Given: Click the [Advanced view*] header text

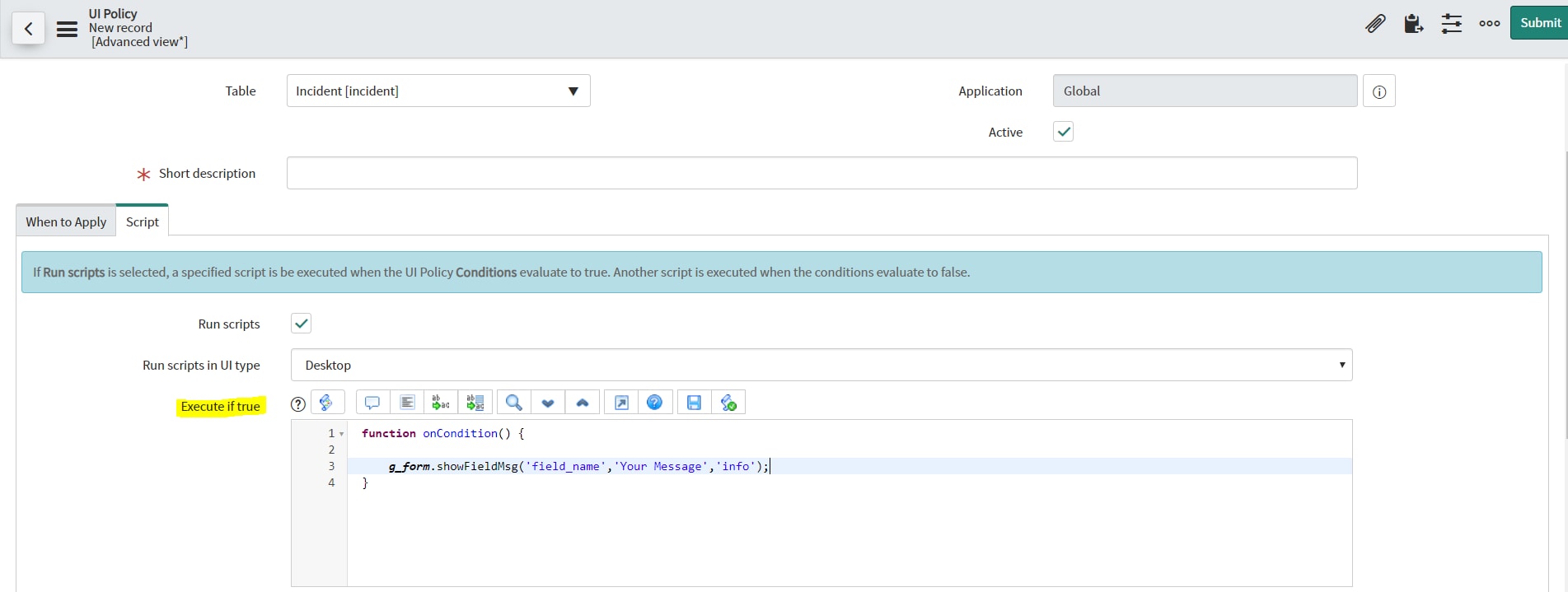Looking at the screenshot, I should click(139, 42).
